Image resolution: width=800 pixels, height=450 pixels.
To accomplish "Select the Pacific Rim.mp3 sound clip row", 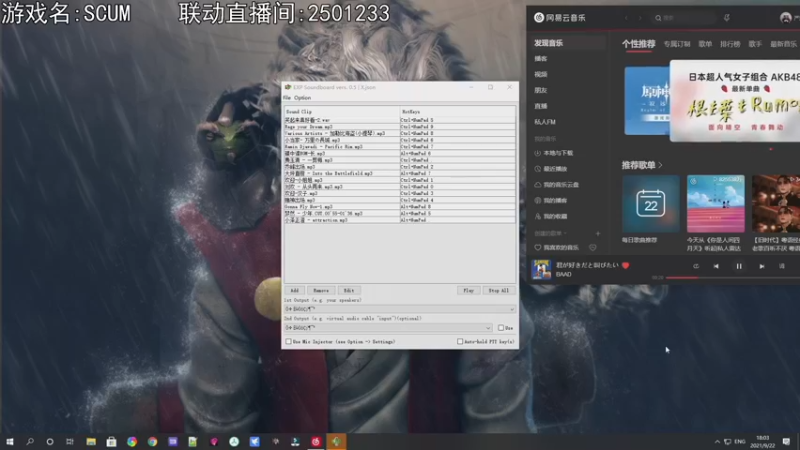I will tap(342, 146).
